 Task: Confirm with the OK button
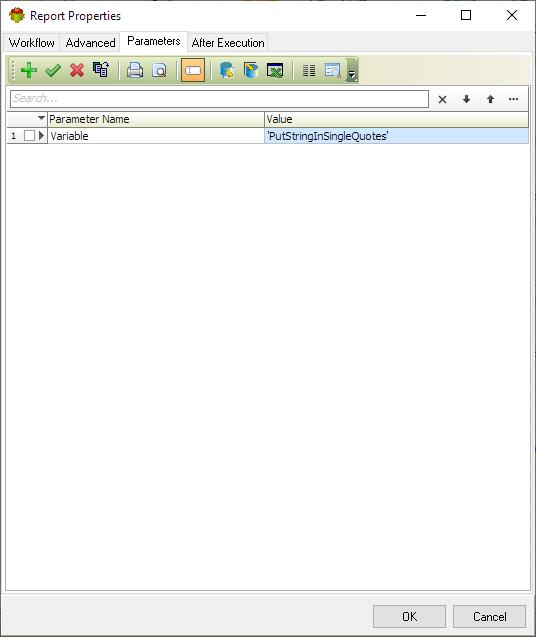pyautogui.click(x=409, y=616)
